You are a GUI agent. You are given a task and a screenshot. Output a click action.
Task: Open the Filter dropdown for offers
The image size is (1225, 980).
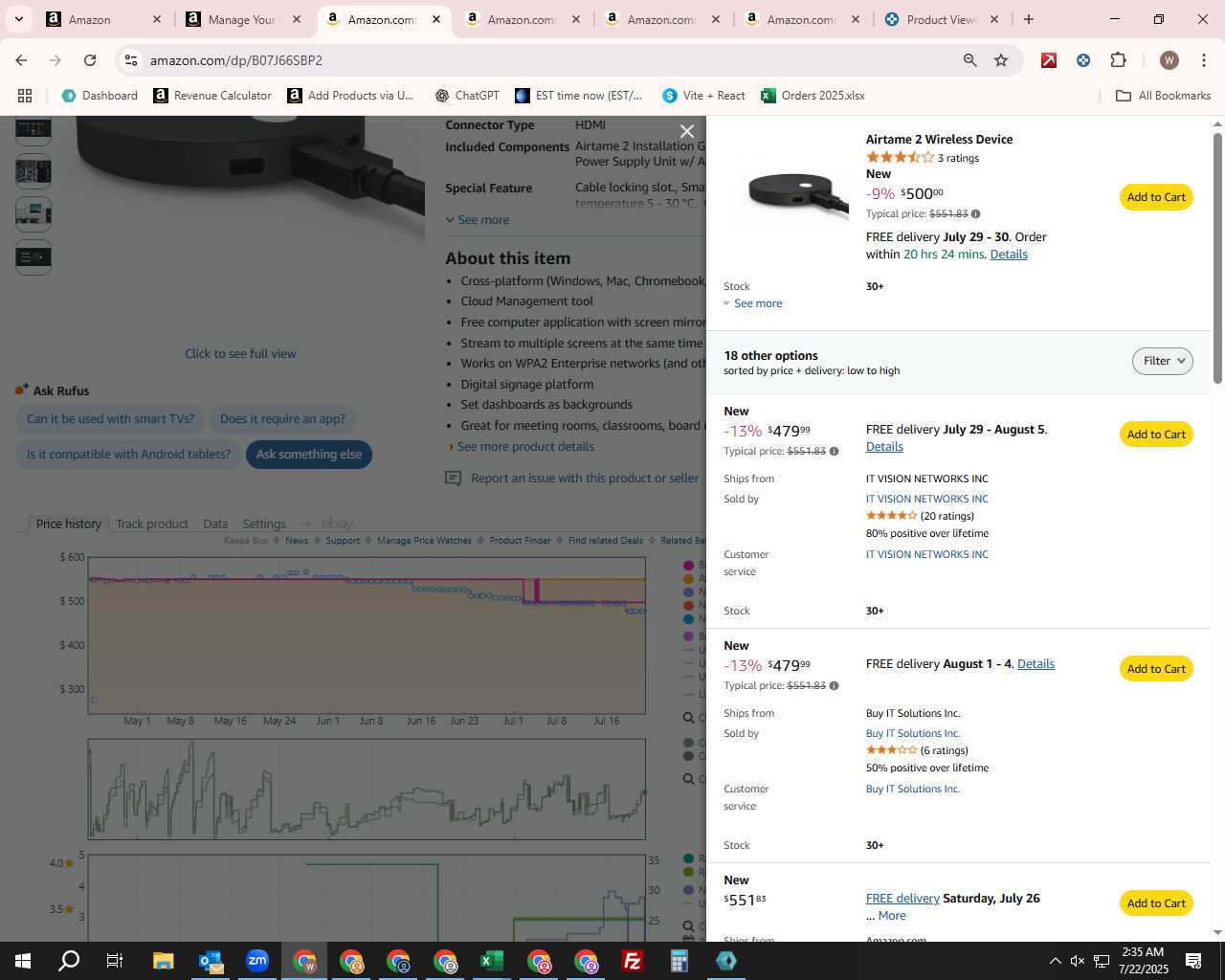[x=1163, y=361]
